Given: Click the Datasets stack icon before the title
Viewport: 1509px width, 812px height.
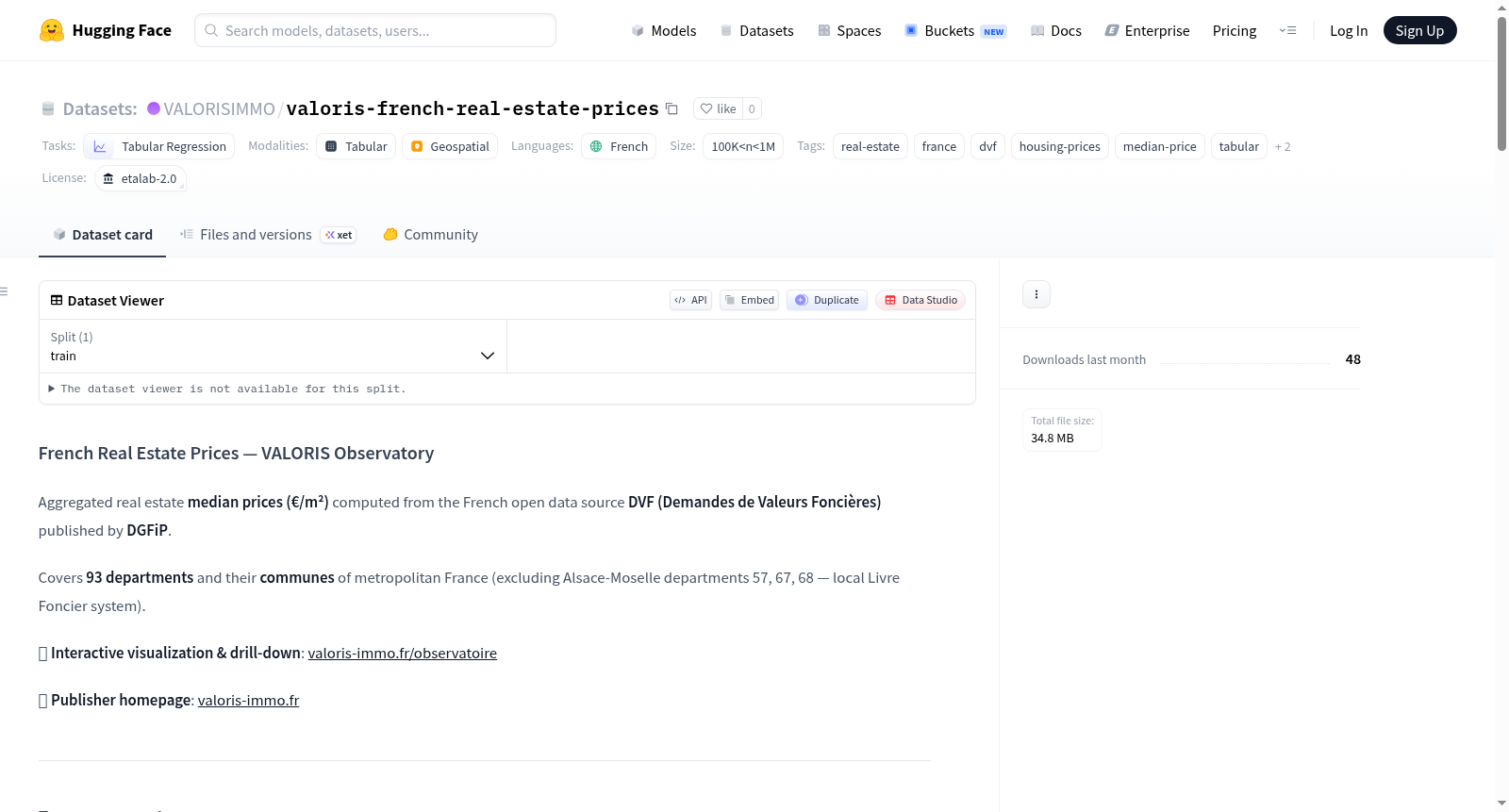Looking at the screenshot, I should (x=48, y=108).
